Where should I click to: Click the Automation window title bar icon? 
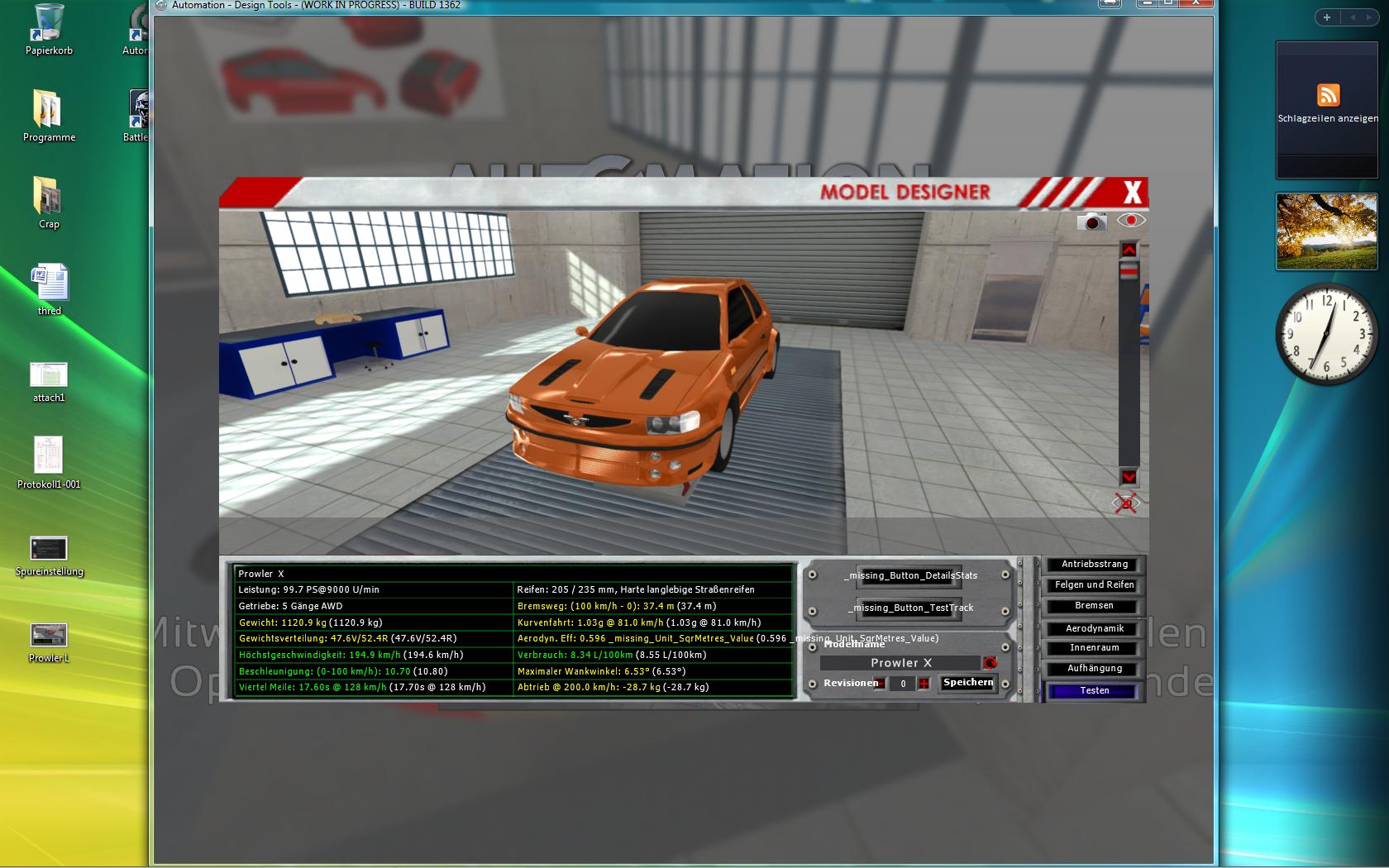click(x=161, y=6)
